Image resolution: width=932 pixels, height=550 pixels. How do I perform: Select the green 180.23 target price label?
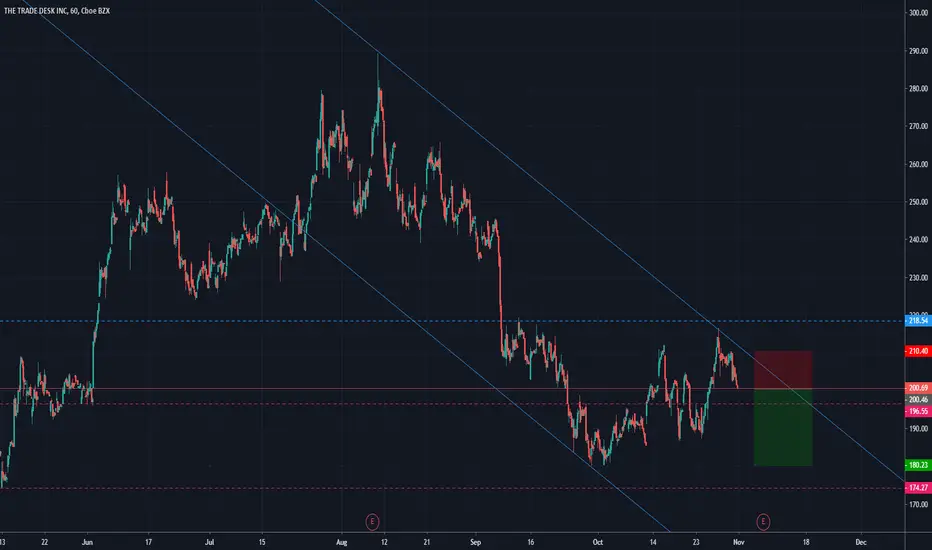(x=918, y=465)
